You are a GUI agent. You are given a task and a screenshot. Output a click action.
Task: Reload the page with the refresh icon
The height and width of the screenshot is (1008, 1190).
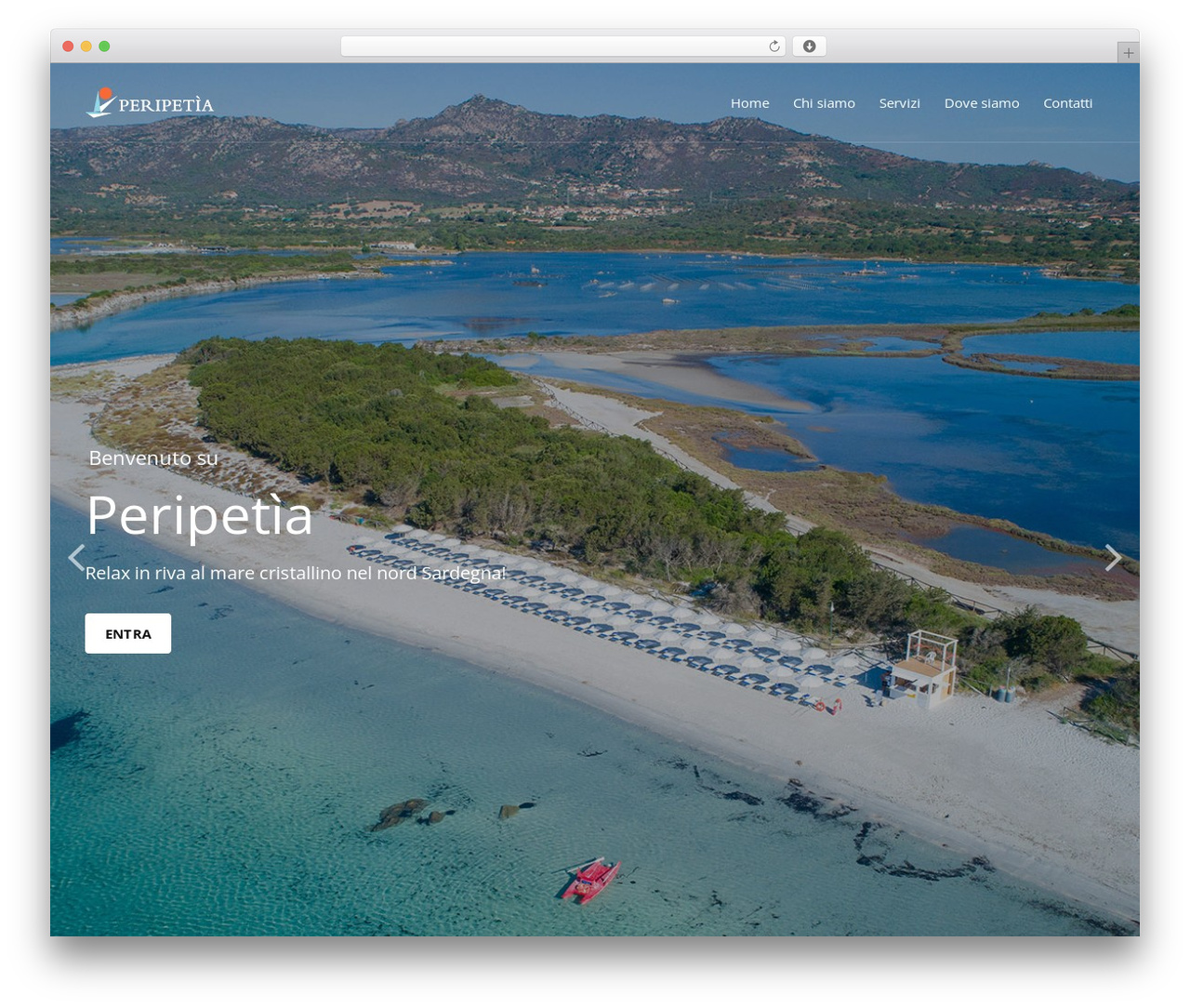pyautogui.click(x=774, y=46)
